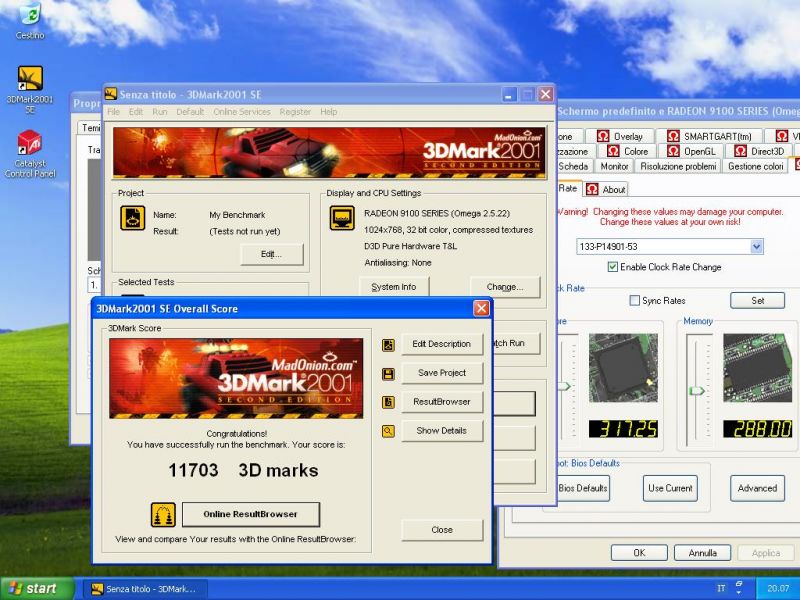Click Save Project button
800x600 pixels.
click(442, 373)
